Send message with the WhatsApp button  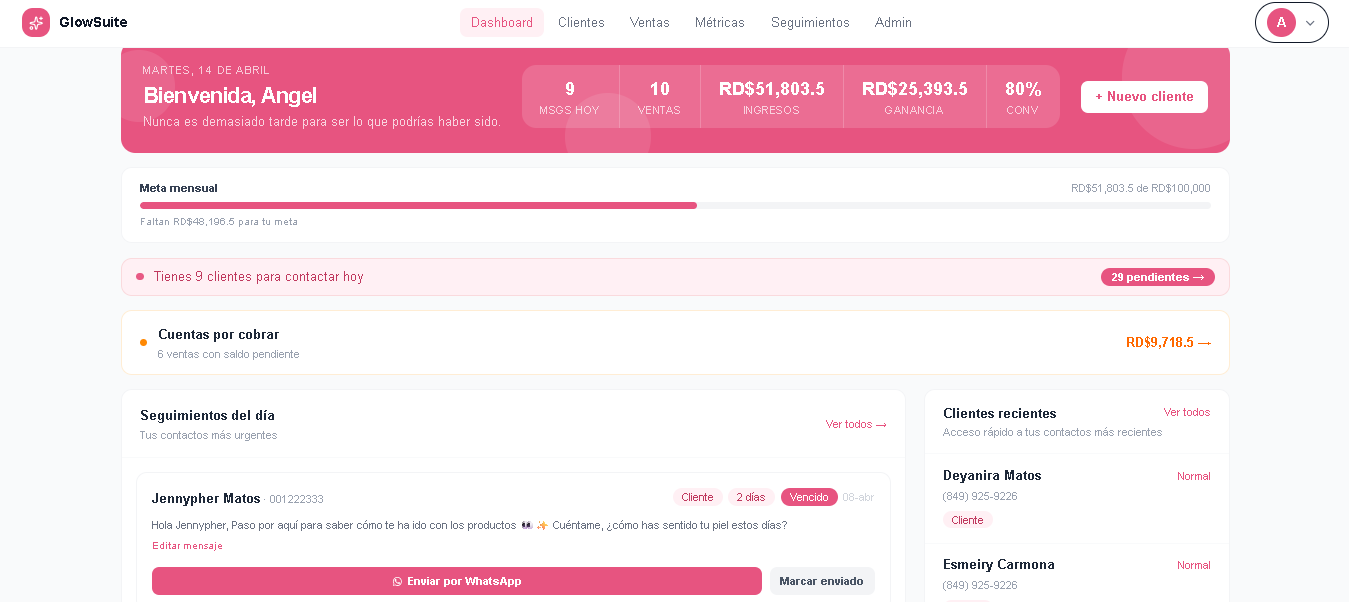click(x=456, y=581)
